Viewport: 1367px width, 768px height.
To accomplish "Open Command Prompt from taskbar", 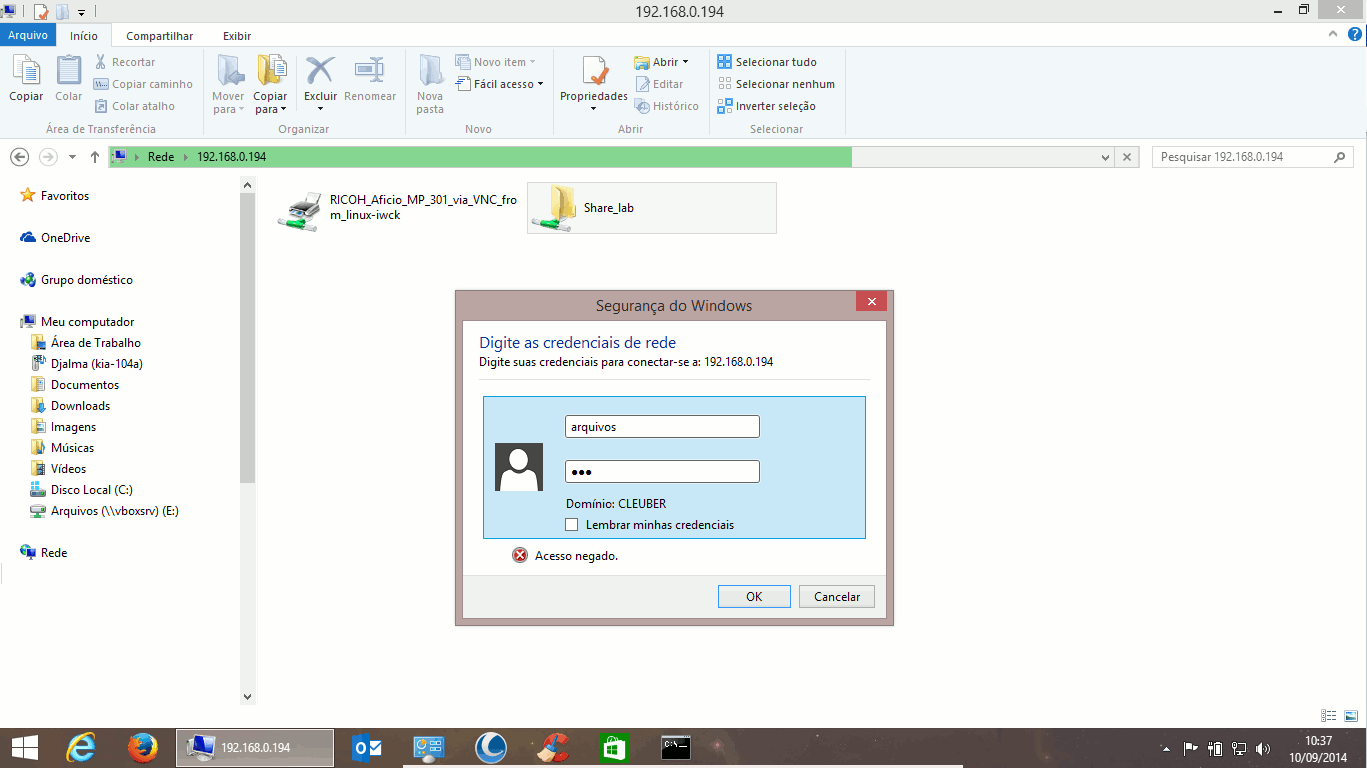I will [676, 748].
